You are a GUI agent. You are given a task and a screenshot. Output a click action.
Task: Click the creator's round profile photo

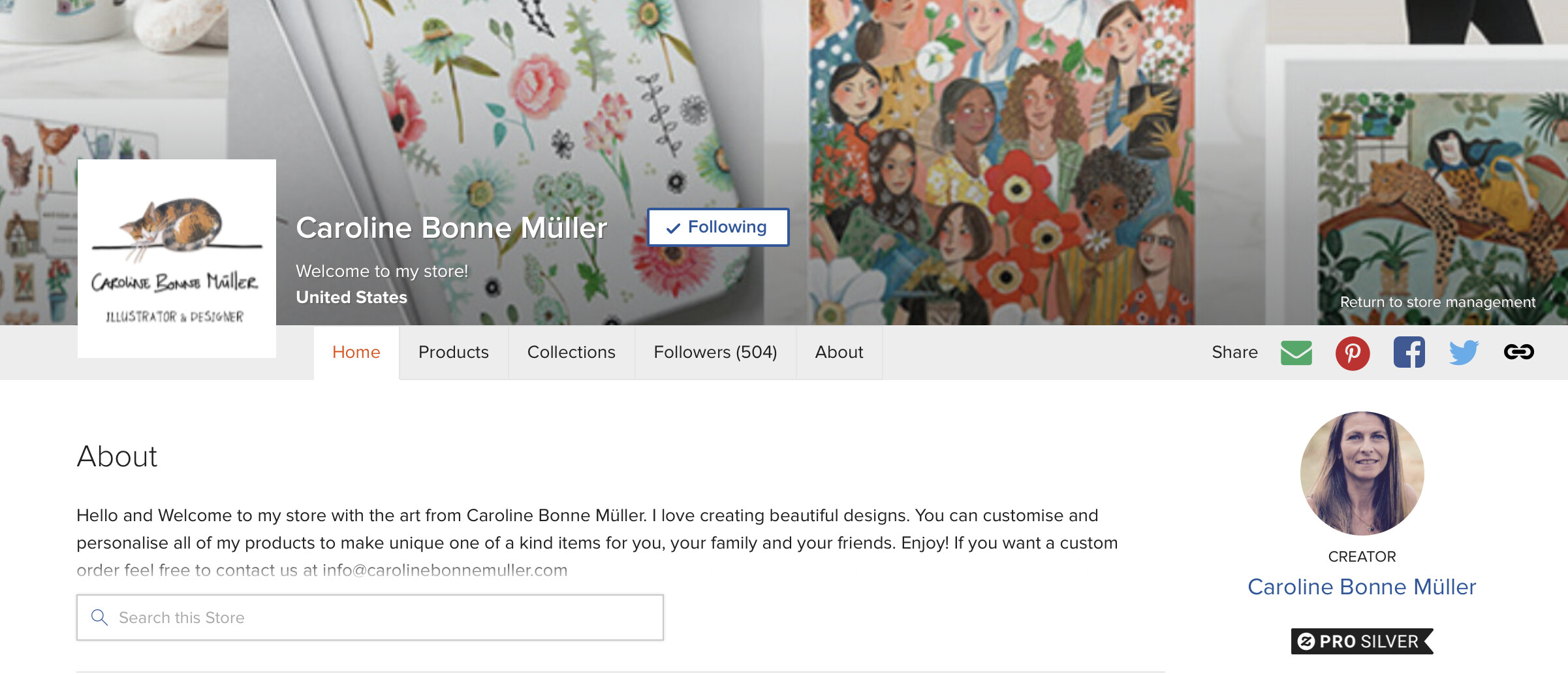coord(1362,473)
